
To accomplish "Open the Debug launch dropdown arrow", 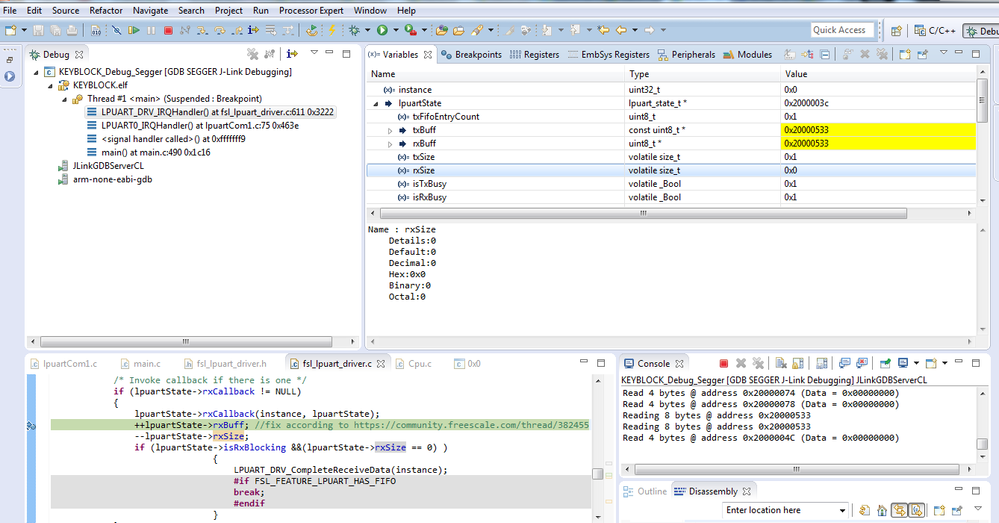I will click(x=368, y=30).
